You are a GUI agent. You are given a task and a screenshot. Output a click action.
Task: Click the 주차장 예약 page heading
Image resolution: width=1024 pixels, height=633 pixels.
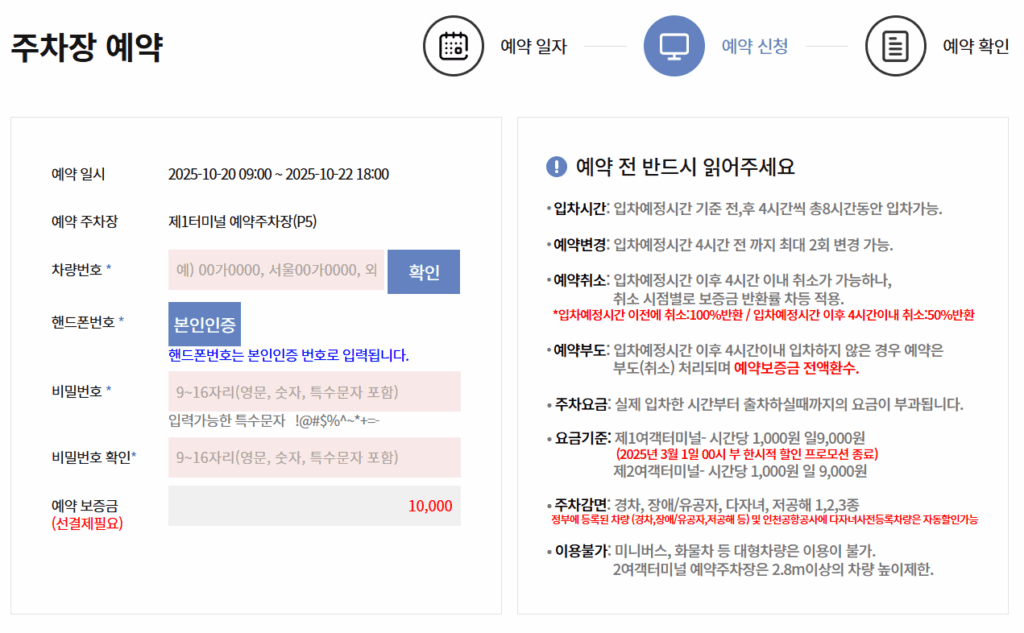[87, 47]
